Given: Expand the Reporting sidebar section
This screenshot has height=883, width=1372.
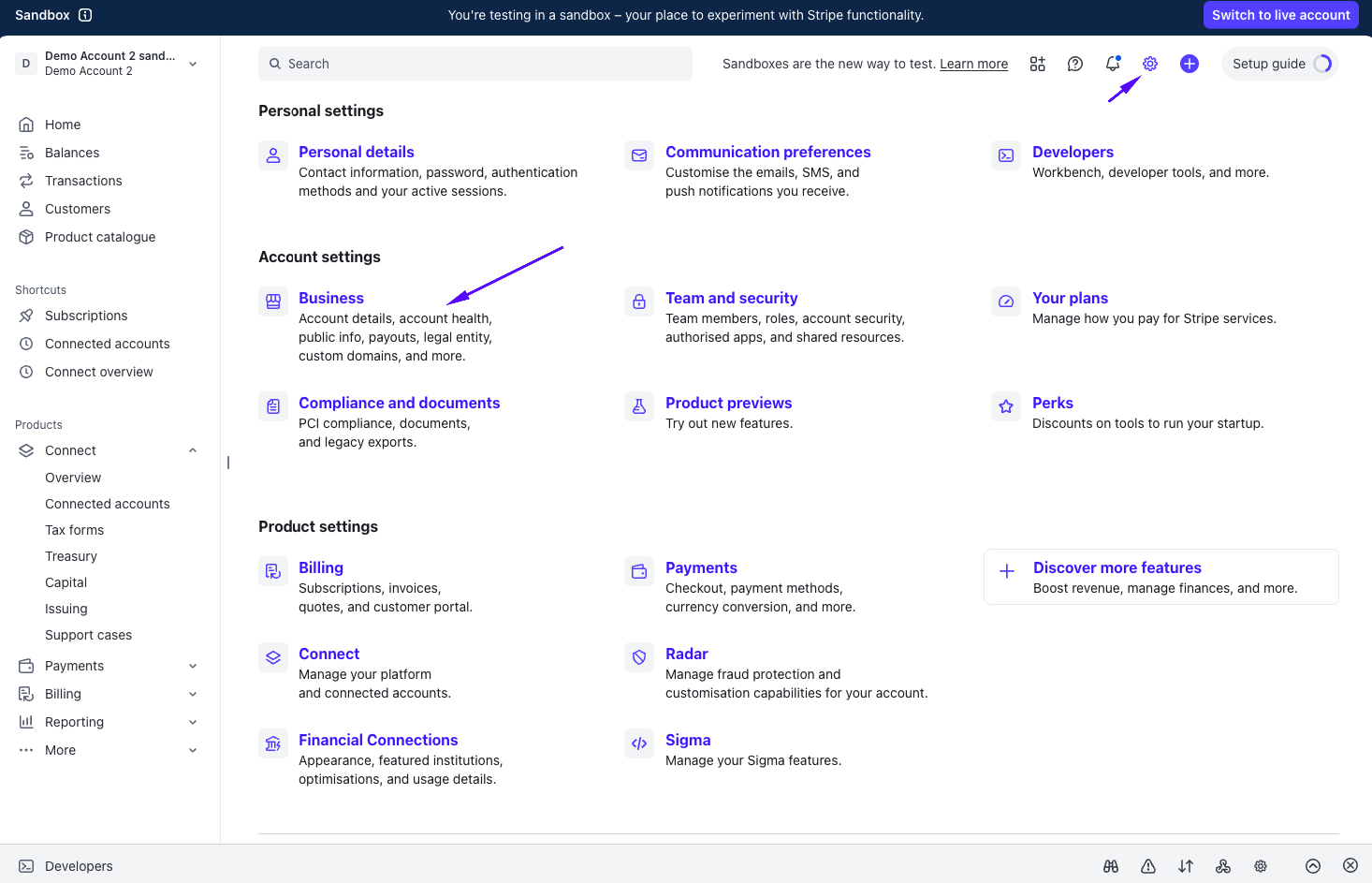Looking at the screenshot, I should click(193, 722).
